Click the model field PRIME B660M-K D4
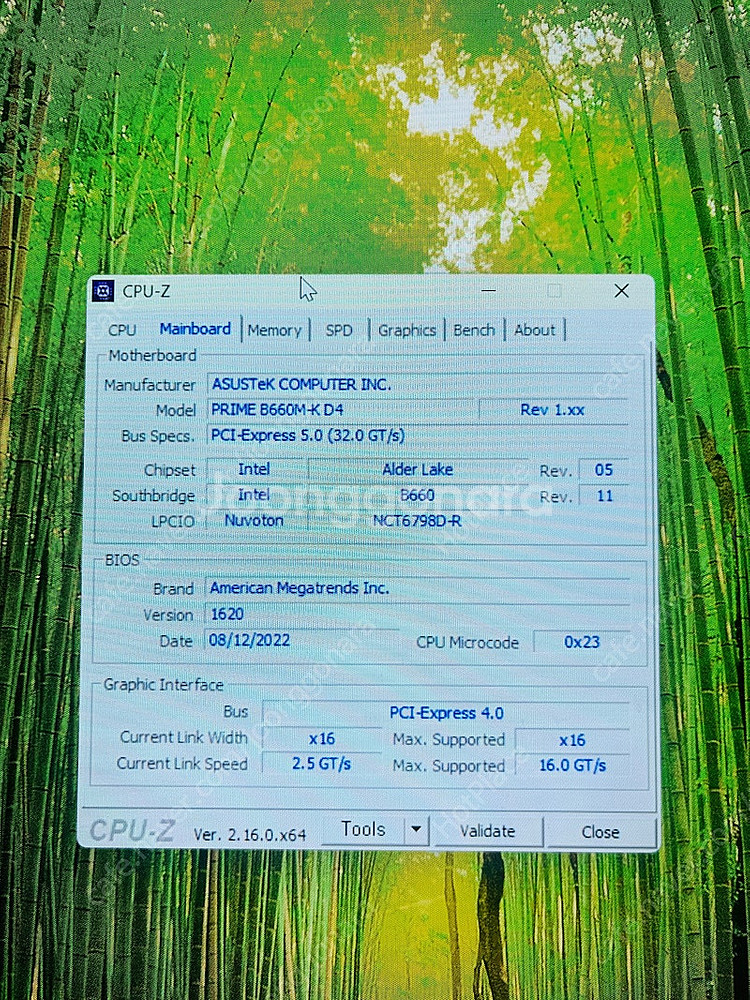 coord(342,409)
